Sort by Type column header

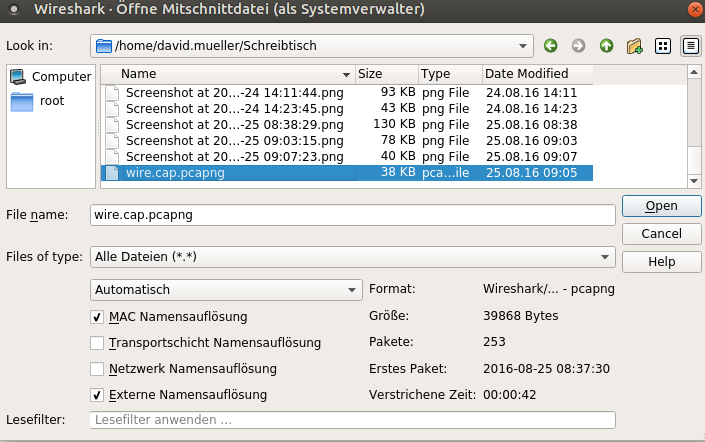450,74
